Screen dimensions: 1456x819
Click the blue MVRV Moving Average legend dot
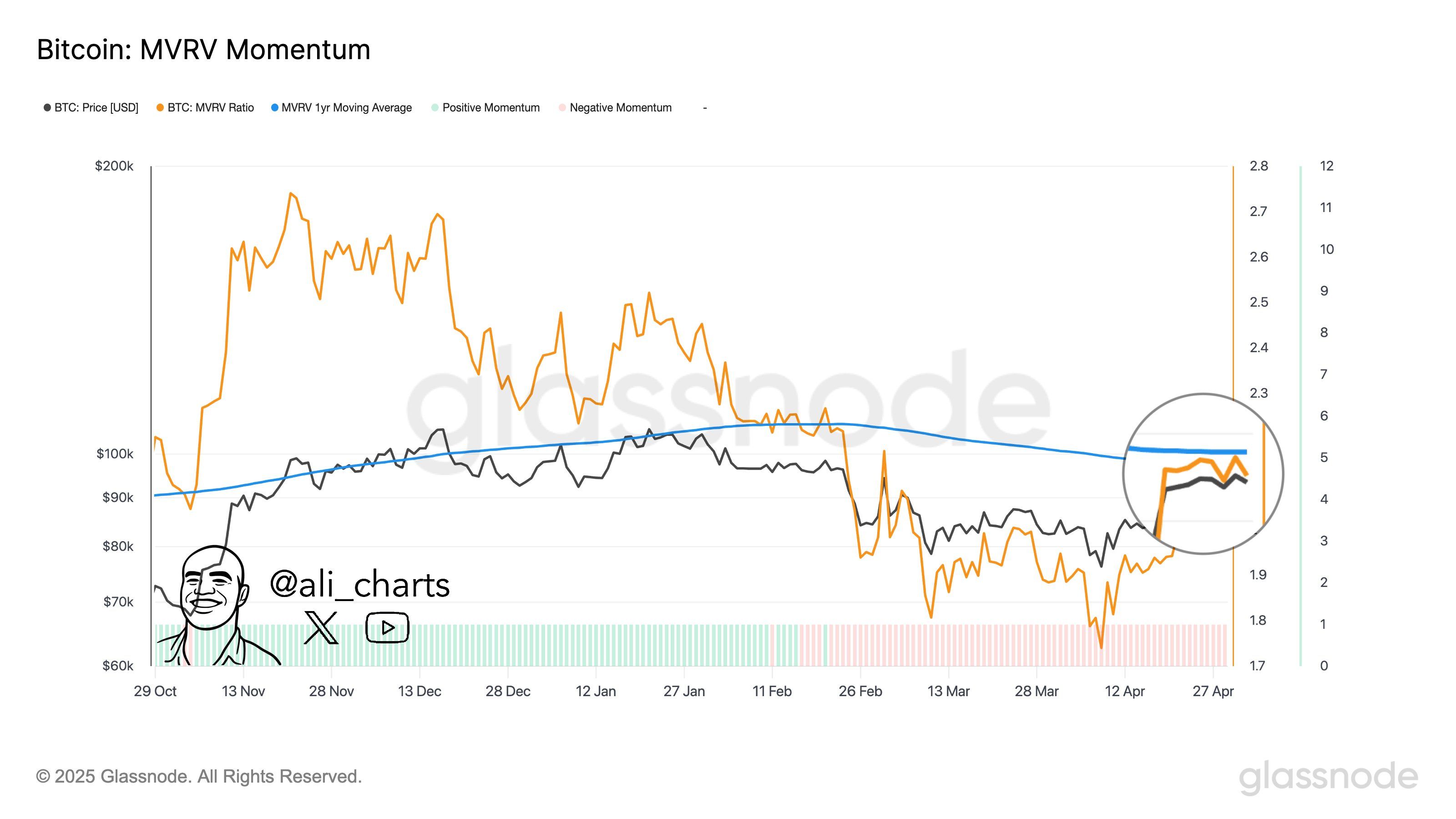pyautogui.click(x=275, y=107)
